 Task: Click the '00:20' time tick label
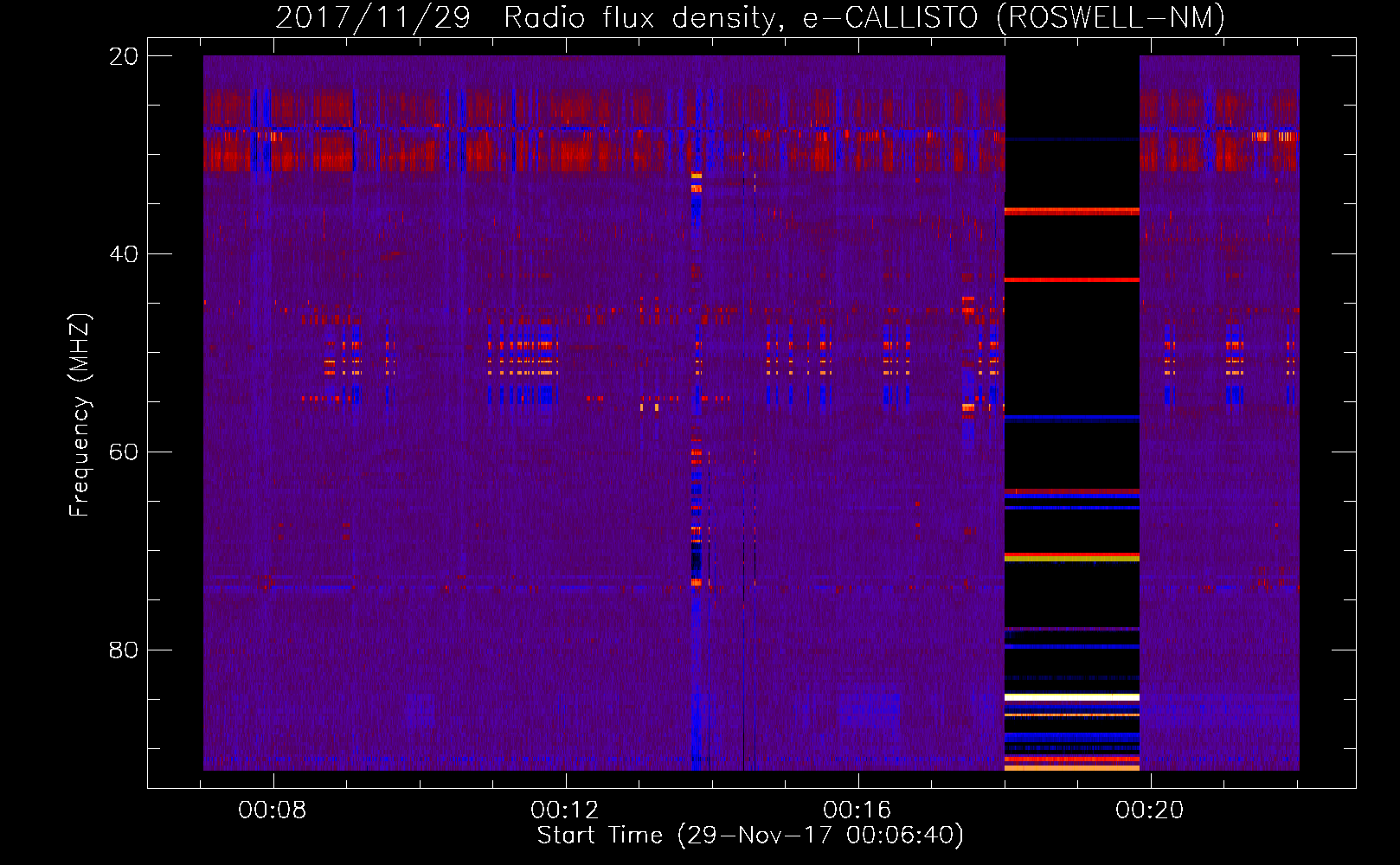pos(1150,811)
